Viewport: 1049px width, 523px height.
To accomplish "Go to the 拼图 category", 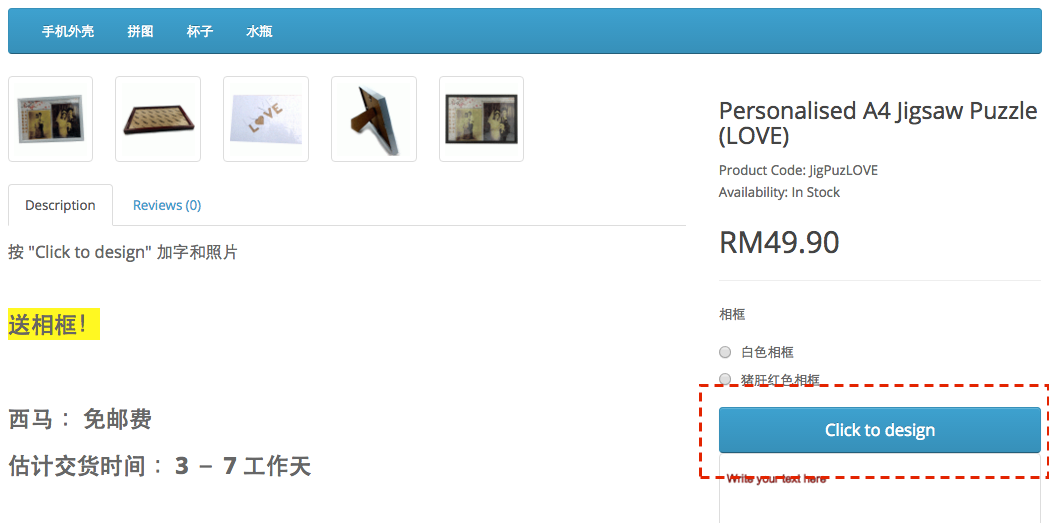I will click(x=140, y=31).
